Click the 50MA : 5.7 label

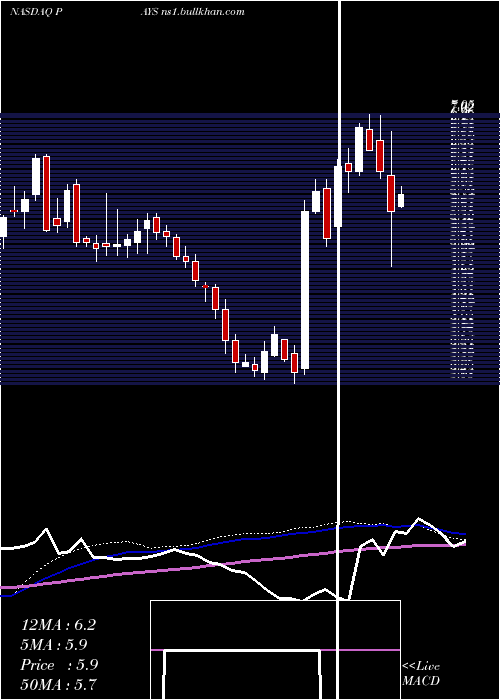[x=58, y=684]
